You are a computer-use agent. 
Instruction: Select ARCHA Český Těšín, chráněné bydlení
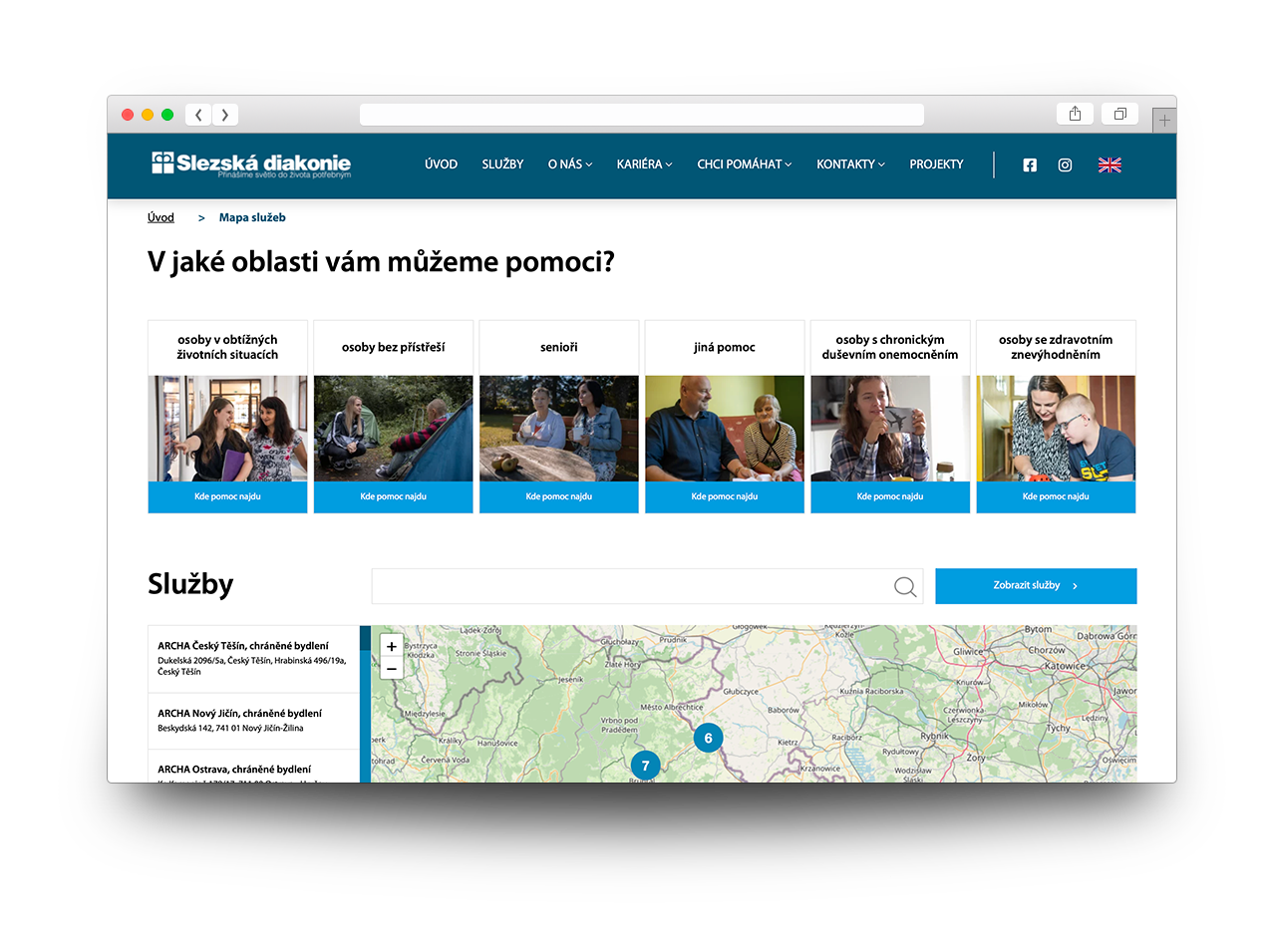coord(253,659)
